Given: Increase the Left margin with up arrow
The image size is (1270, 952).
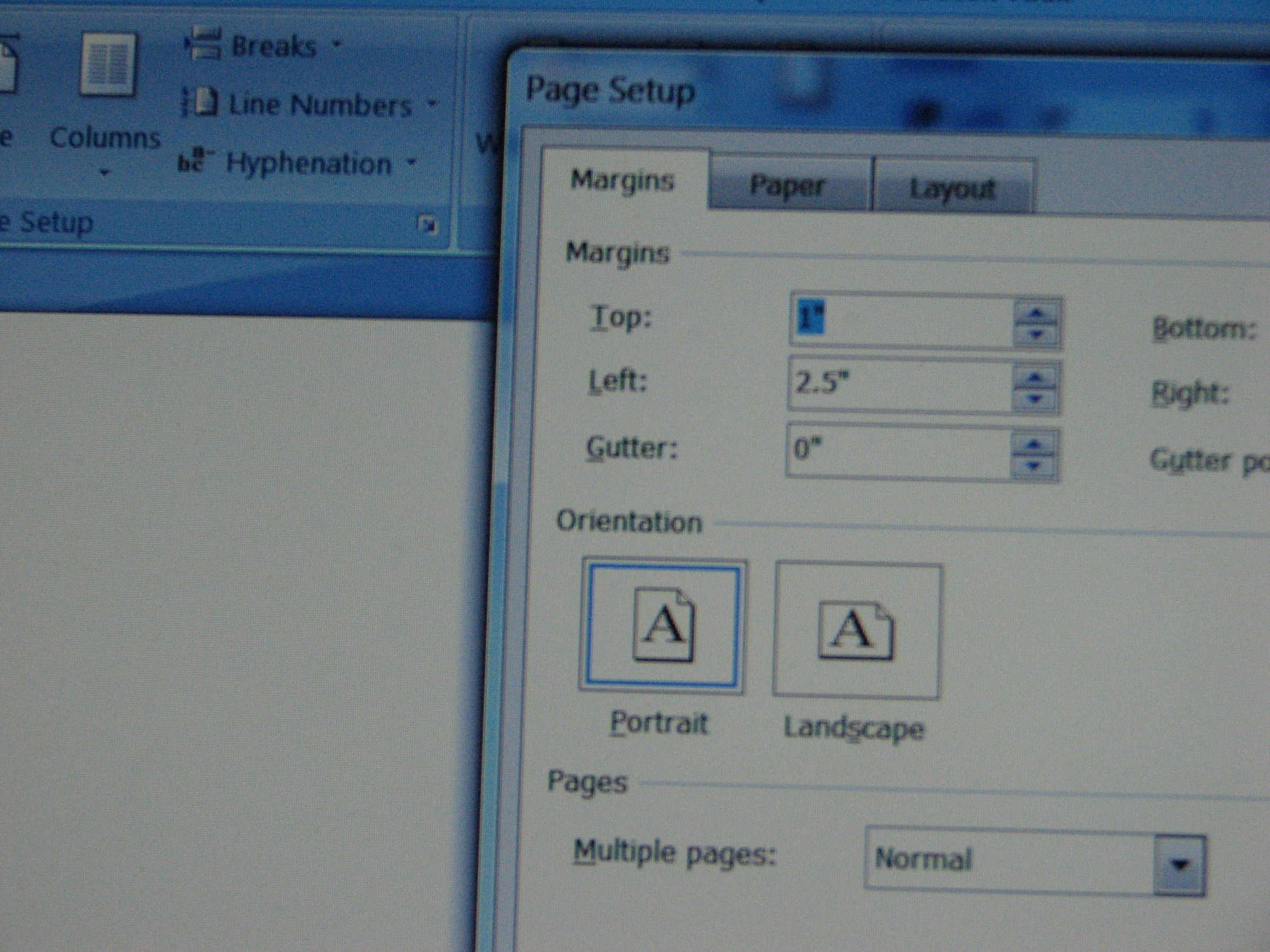Looking at the screenshot, I should click(1035, 378).
